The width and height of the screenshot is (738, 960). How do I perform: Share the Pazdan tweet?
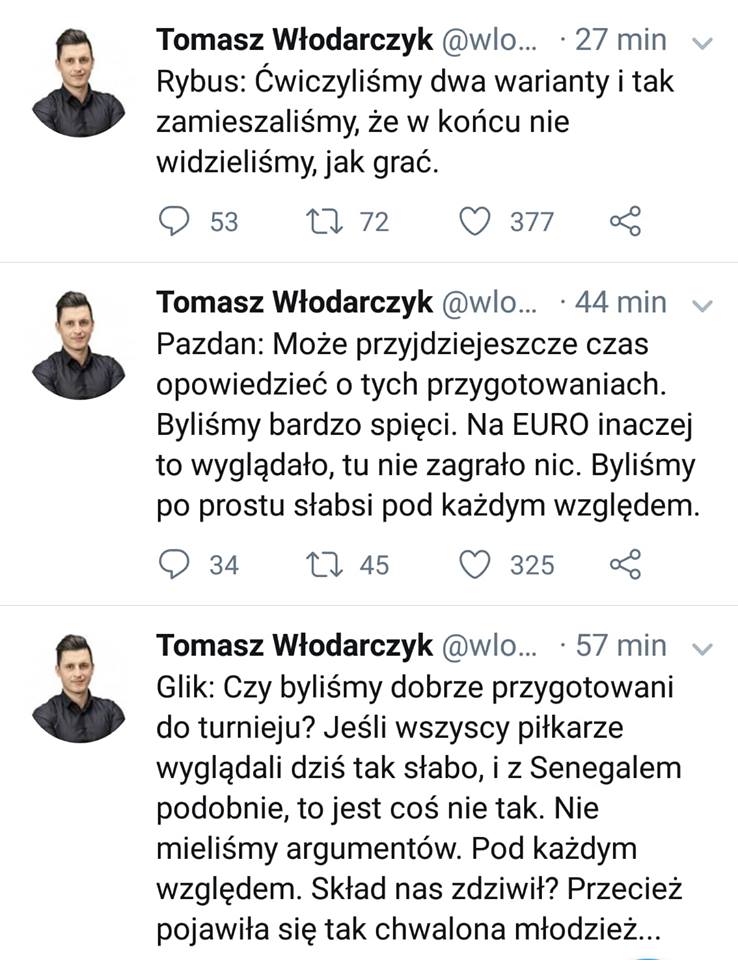tap(625, 564)
